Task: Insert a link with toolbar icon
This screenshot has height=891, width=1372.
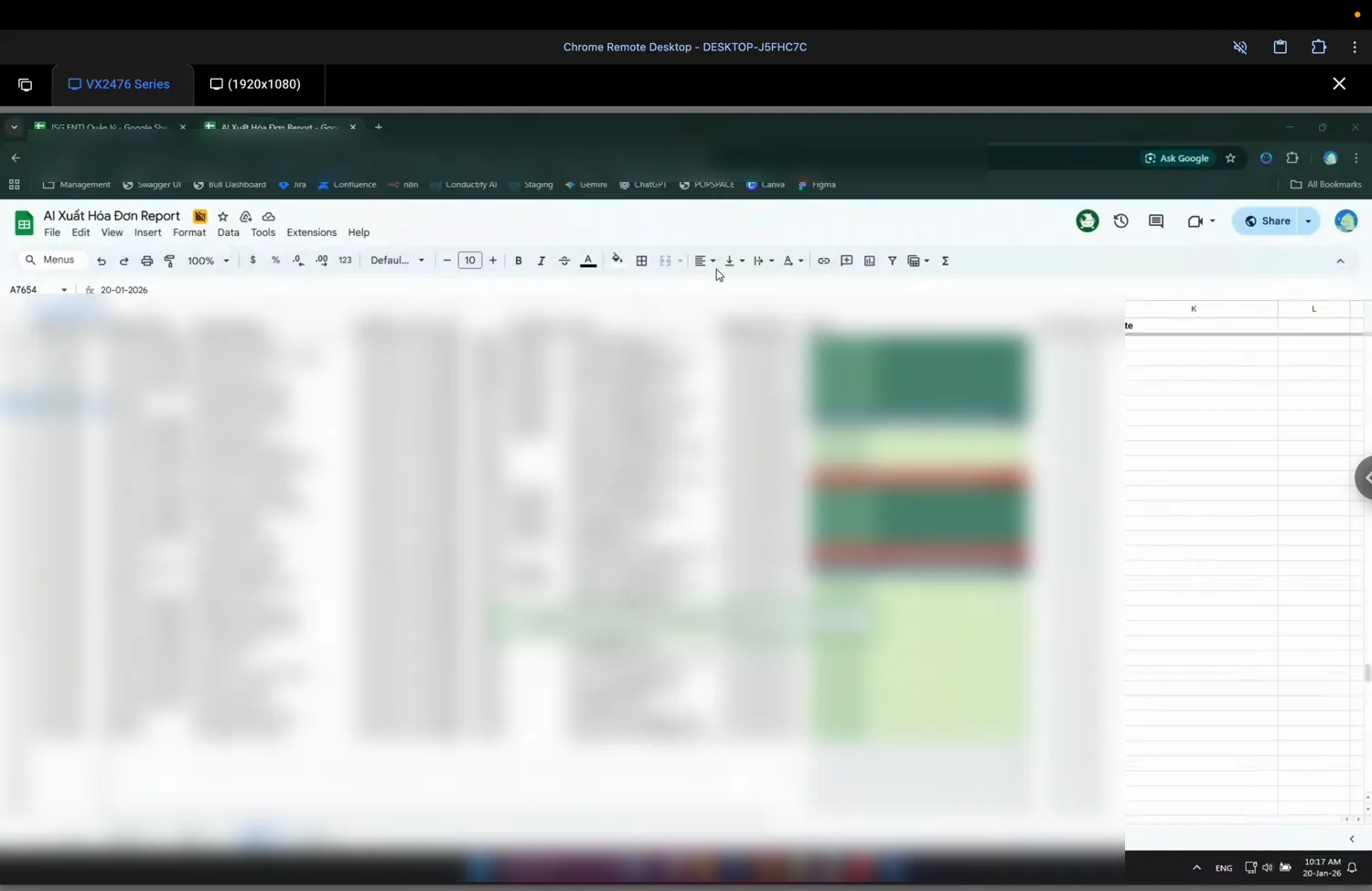Action: tap(823, 261)
